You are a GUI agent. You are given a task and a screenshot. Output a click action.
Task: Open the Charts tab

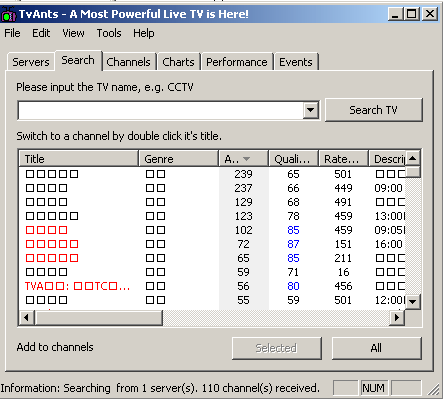(x=178, y=62)
